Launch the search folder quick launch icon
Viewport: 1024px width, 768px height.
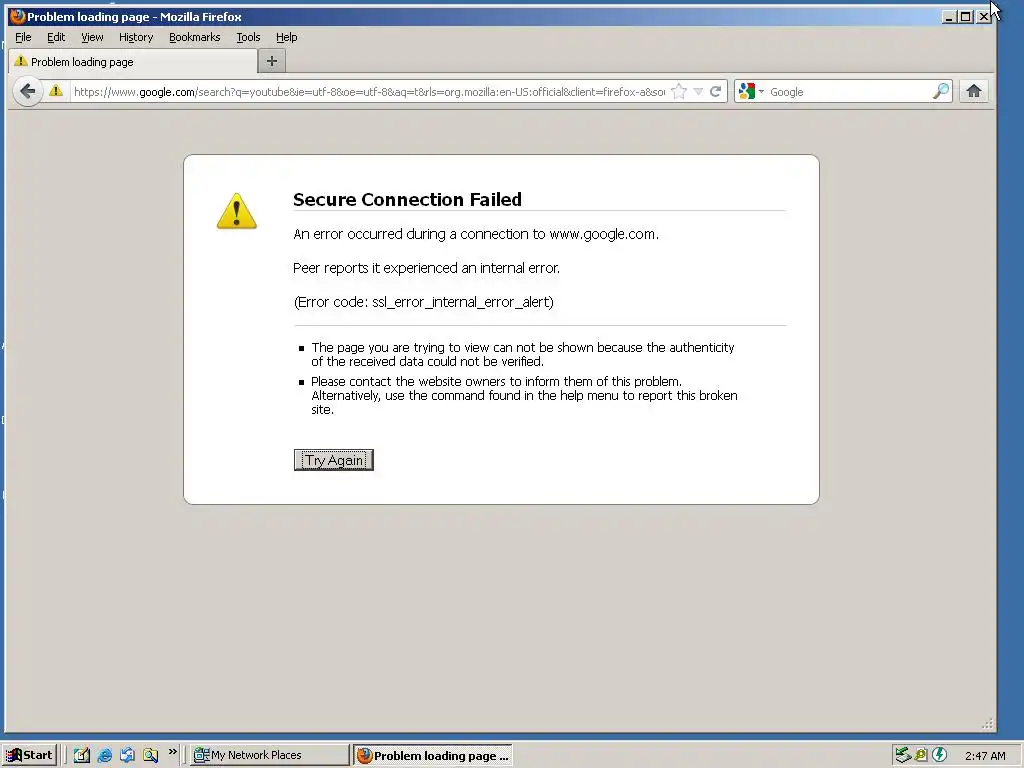point(150,755)
